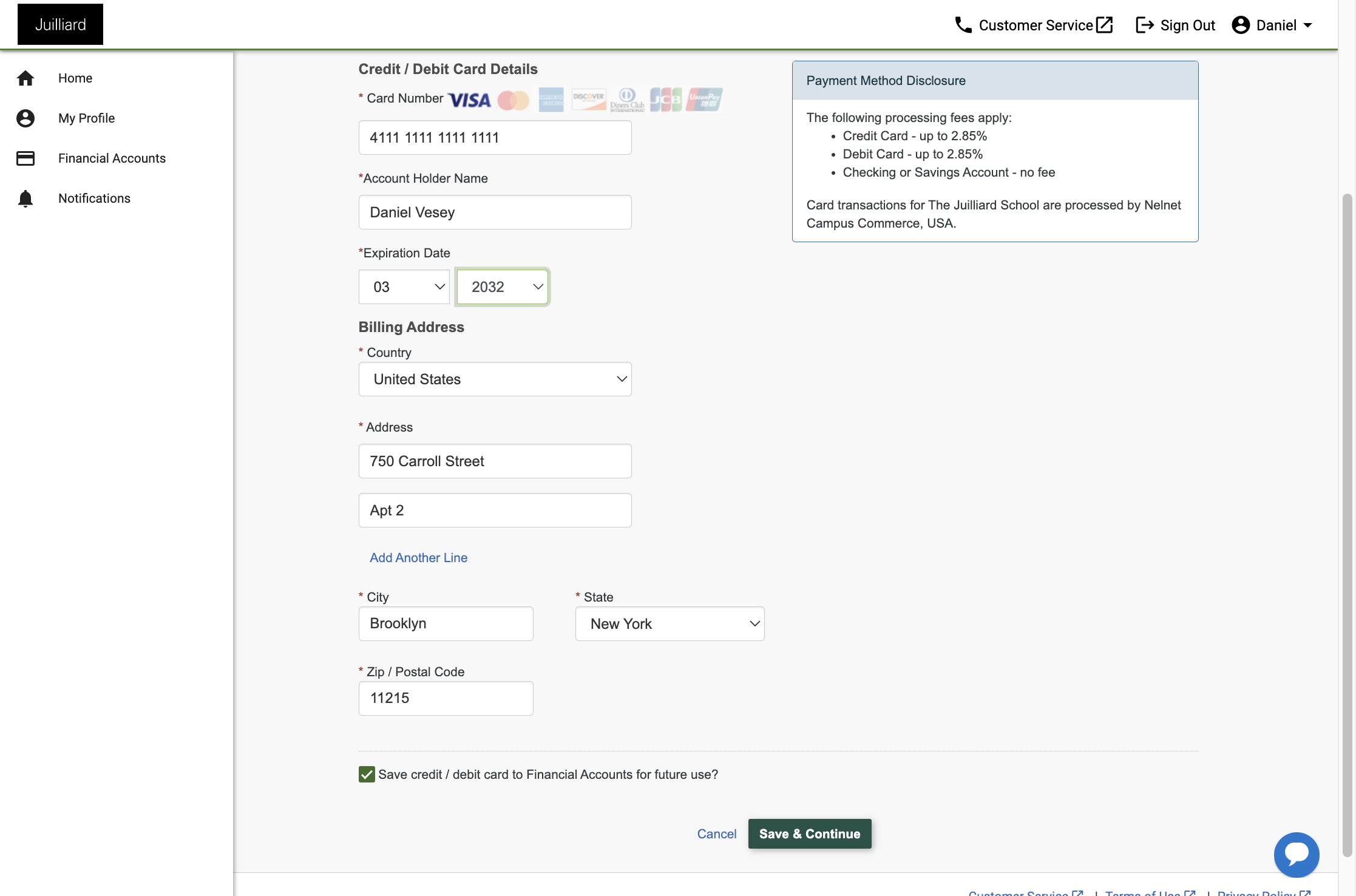Click the Sign Out arrow icon
Image resolution: width=1356 pixels, height=896 pixels.
click(x=1145, y=25)
